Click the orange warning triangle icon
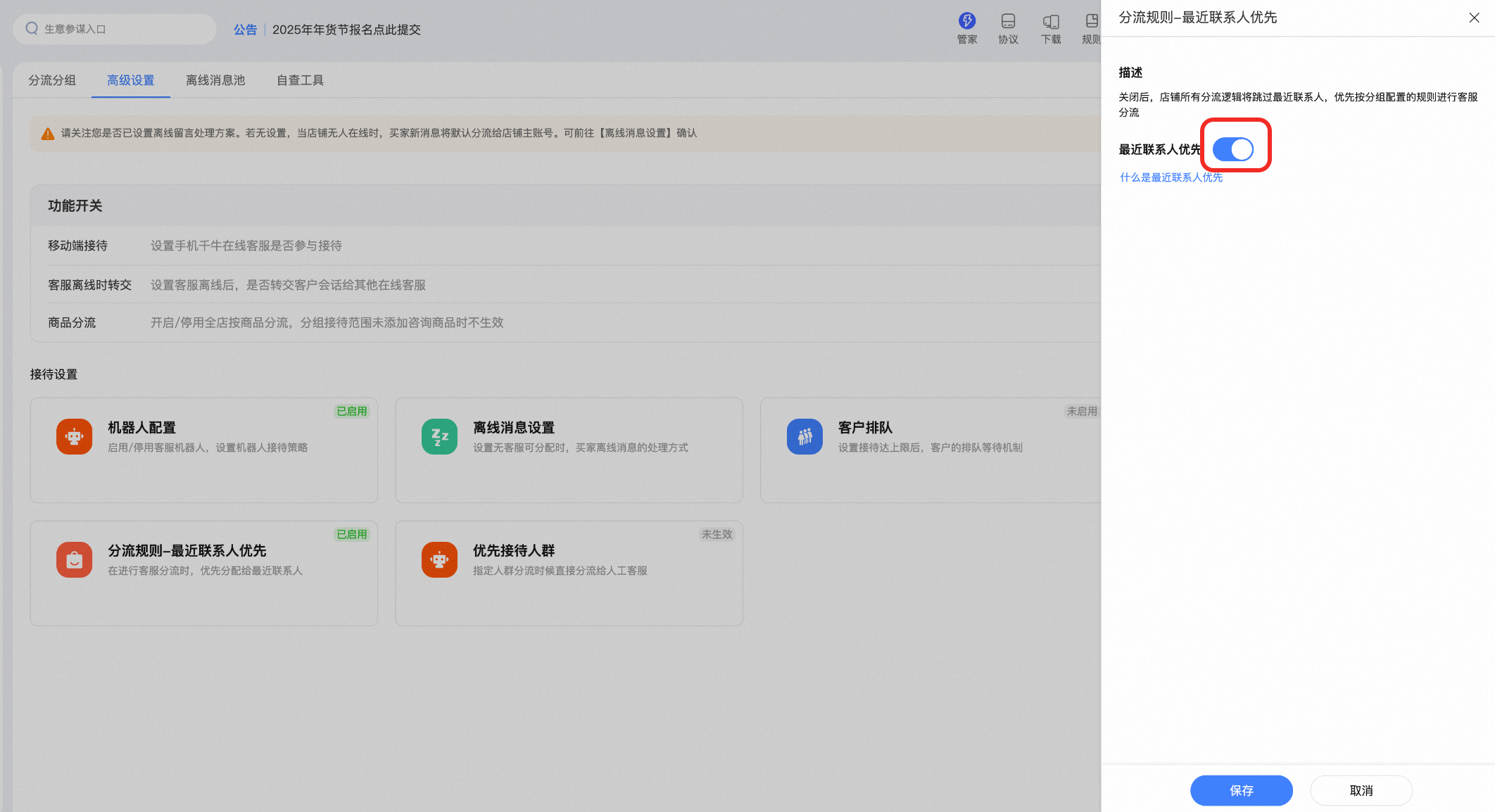 tap(48, 134)
